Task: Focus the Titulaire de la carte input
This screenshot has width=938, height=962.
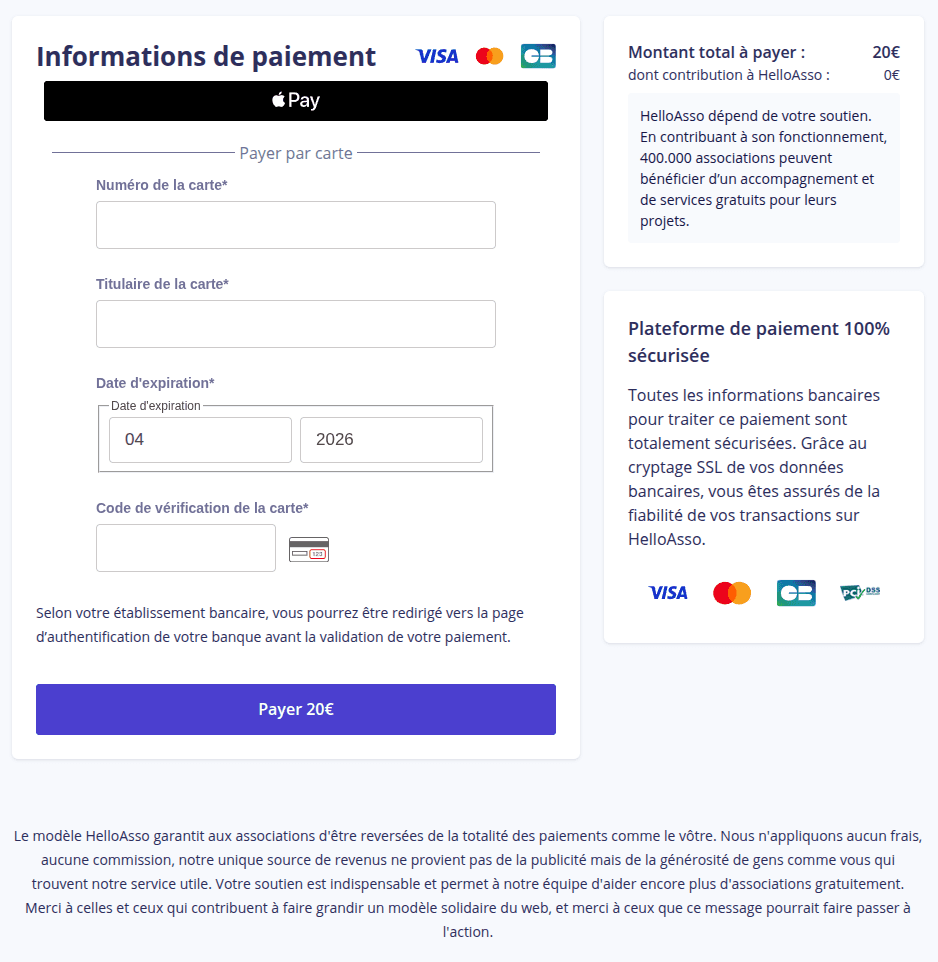Action: point(295,323)
